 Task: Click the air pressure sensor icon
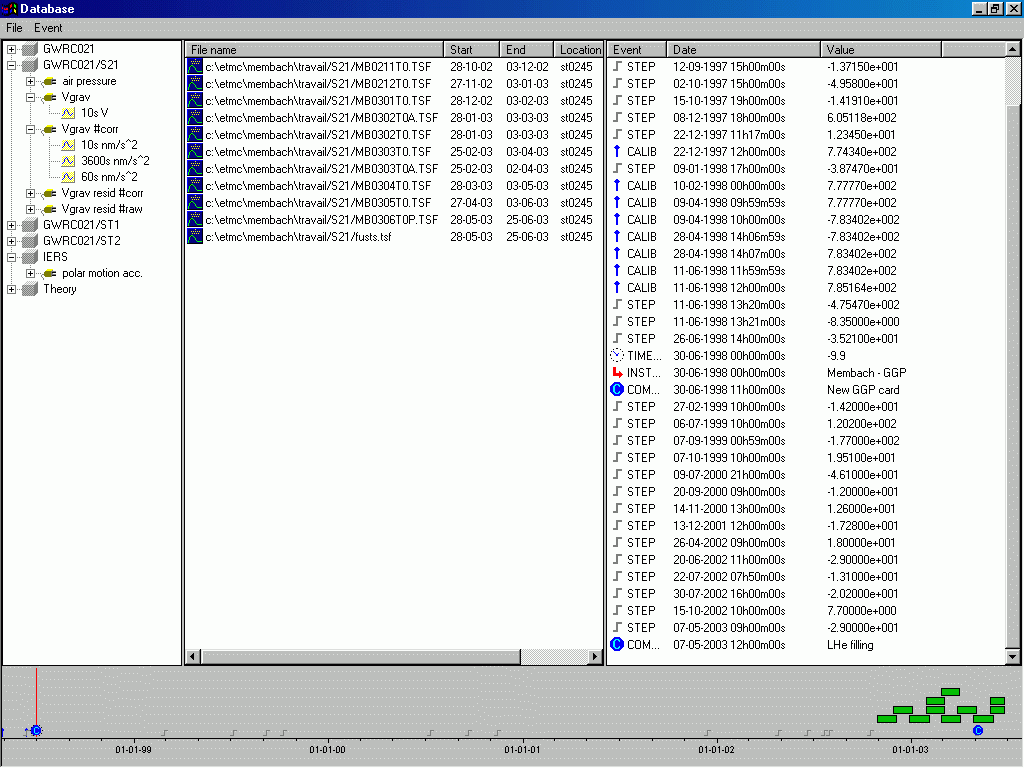[x=49, y=81]
